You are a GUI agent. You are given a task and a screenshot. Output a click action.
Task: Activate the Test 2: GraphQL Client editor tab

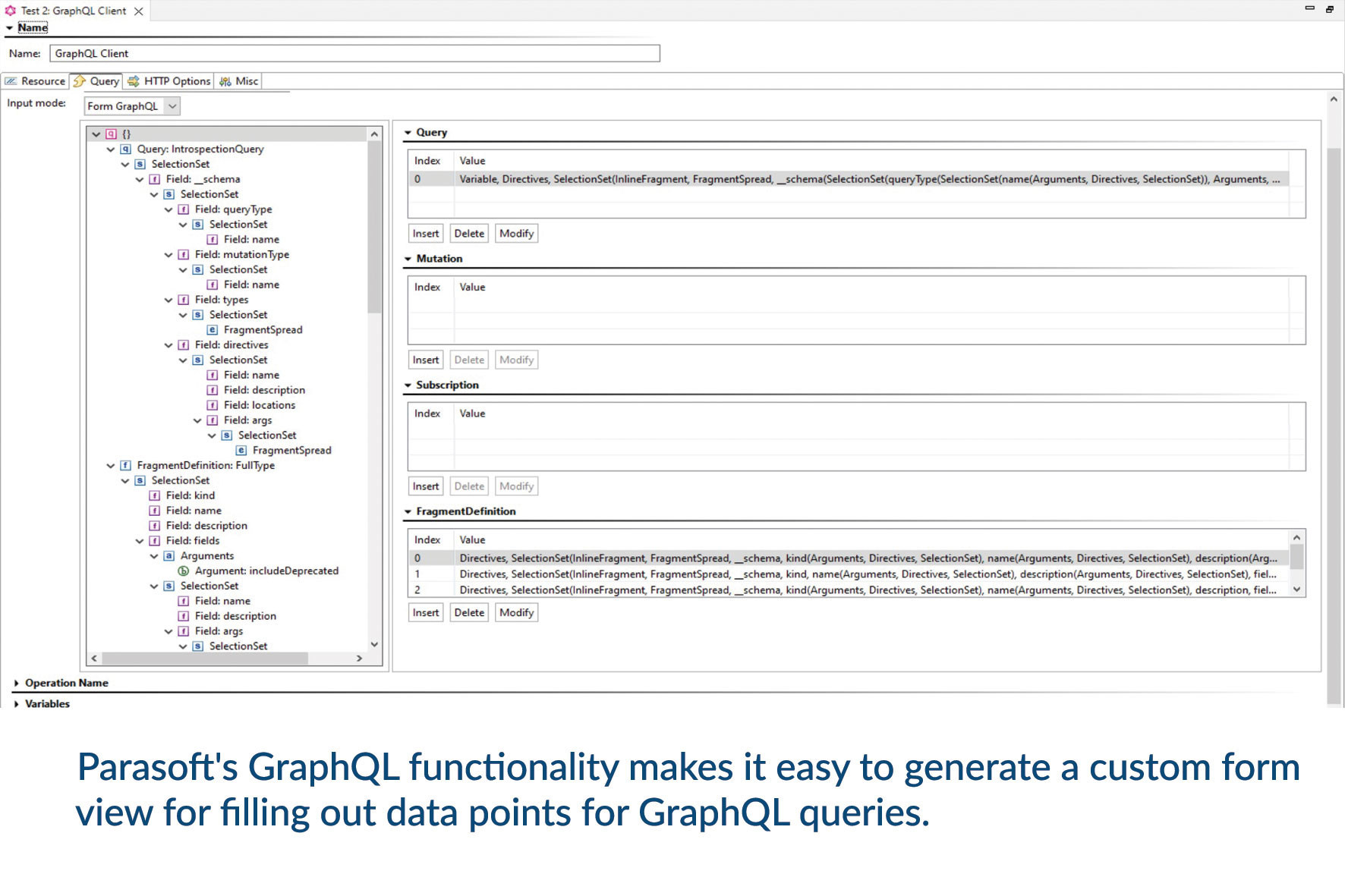(73, 11)
